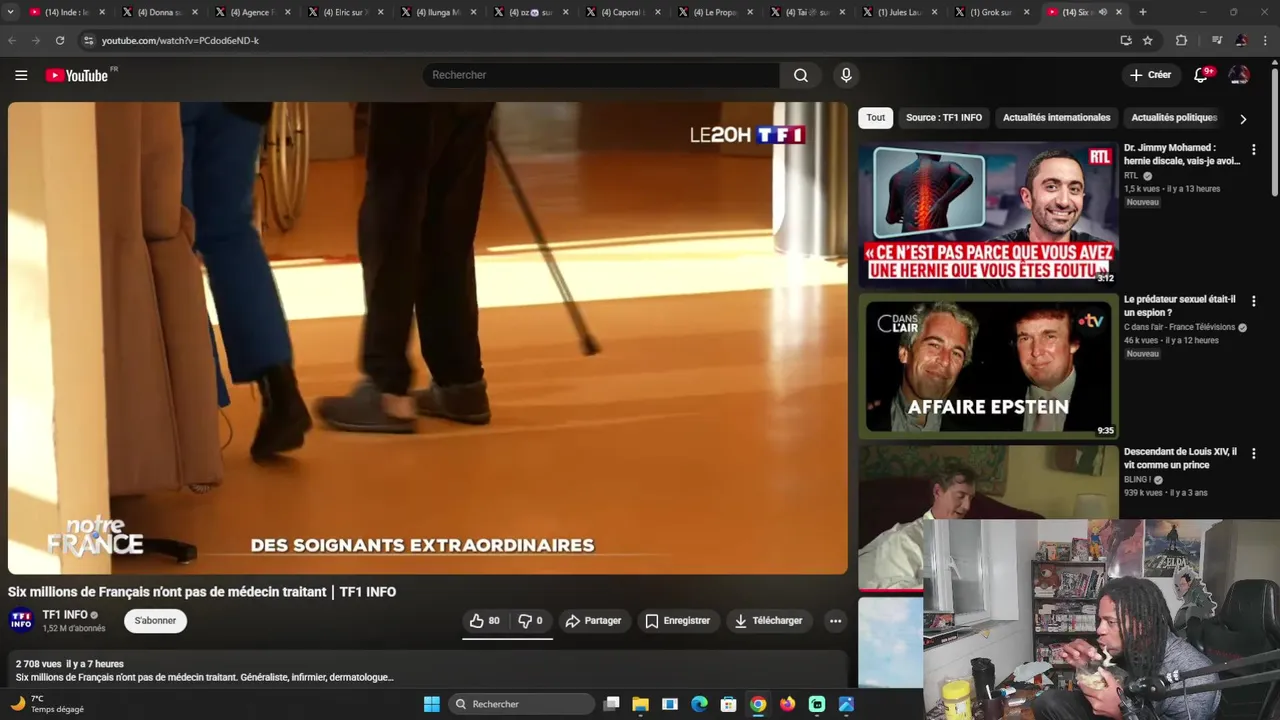Go back in browser history
The width and height of the screenshot is (1280, 720).
pyautogui.click(x=12, y=40)
